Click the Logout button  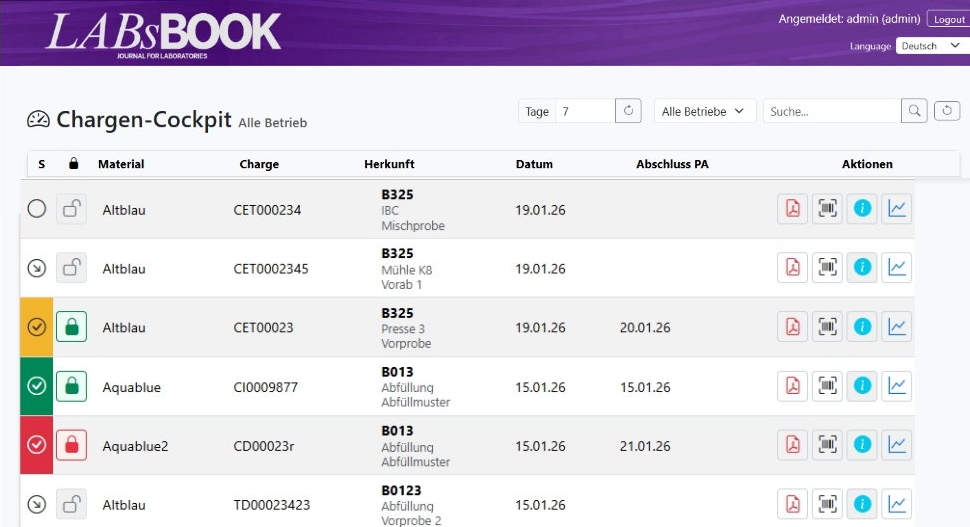click(x=948, y=19)
